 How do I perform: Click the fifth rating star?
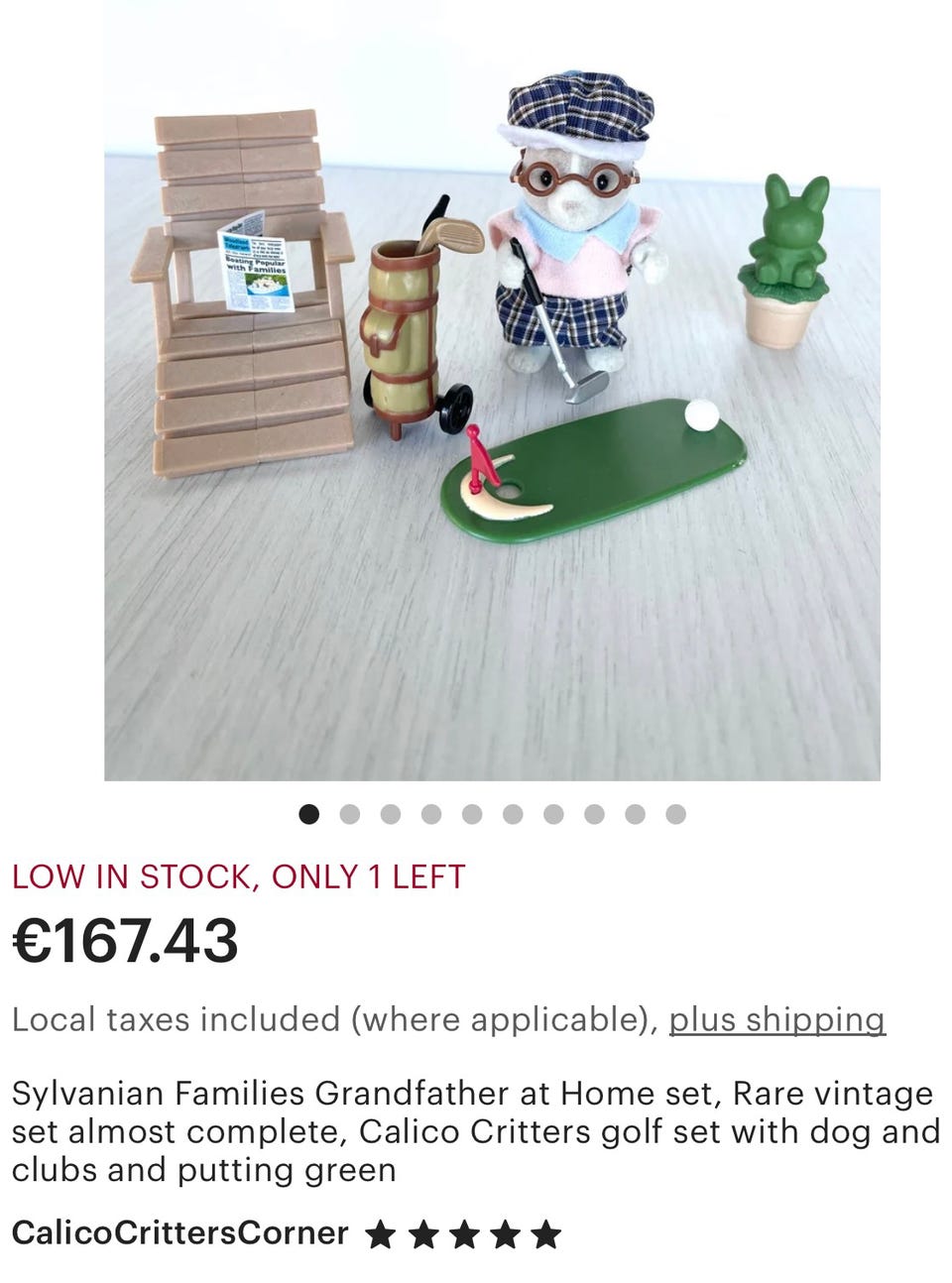(545, 1234)
